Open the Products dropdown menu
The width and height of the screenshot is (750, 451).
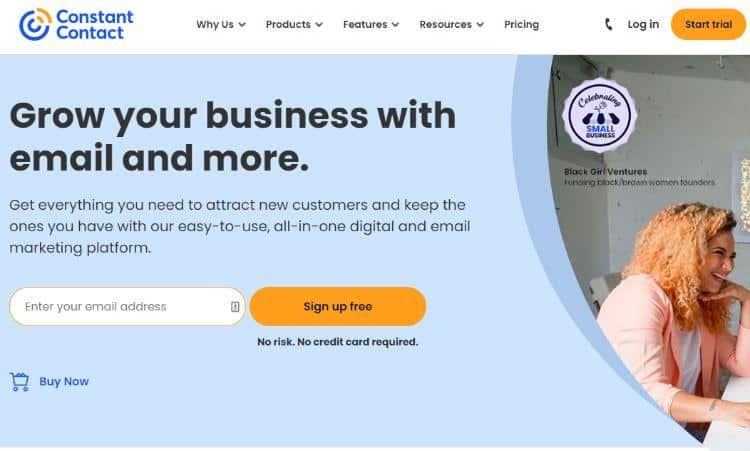tap(294, 24)
